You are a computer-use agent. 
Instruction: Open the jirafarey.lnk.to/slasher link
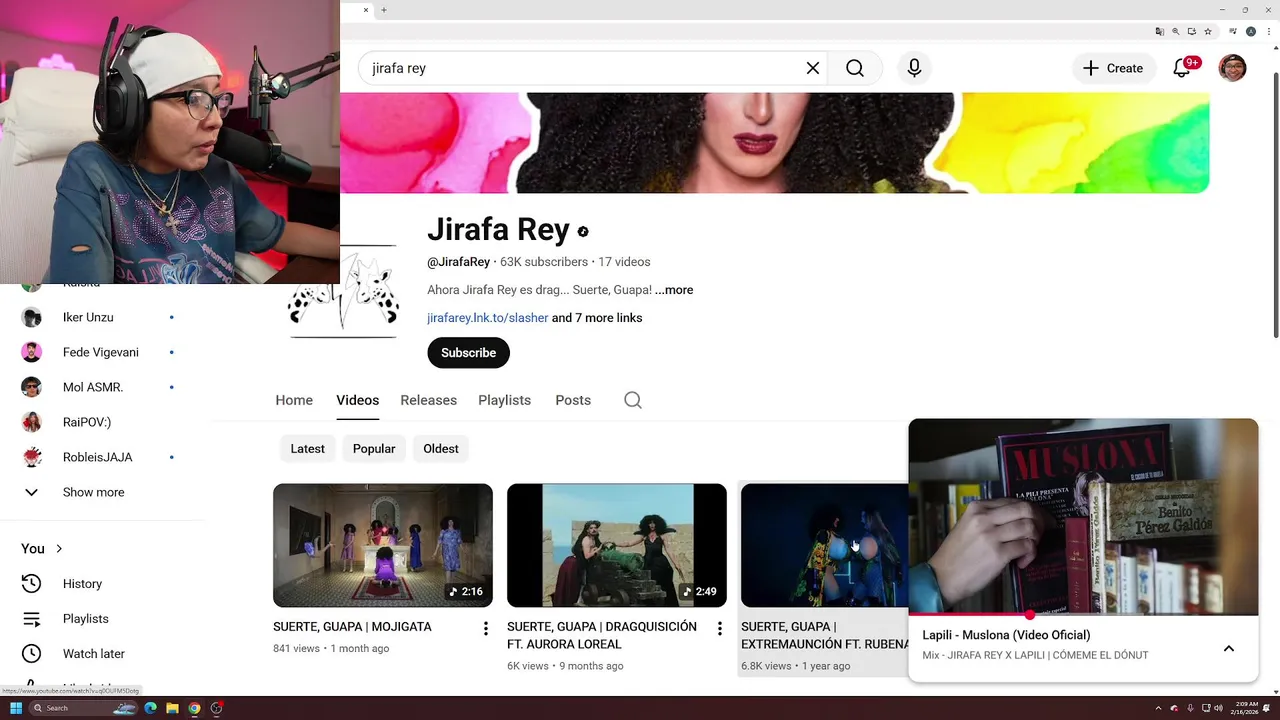pos(487,318)
